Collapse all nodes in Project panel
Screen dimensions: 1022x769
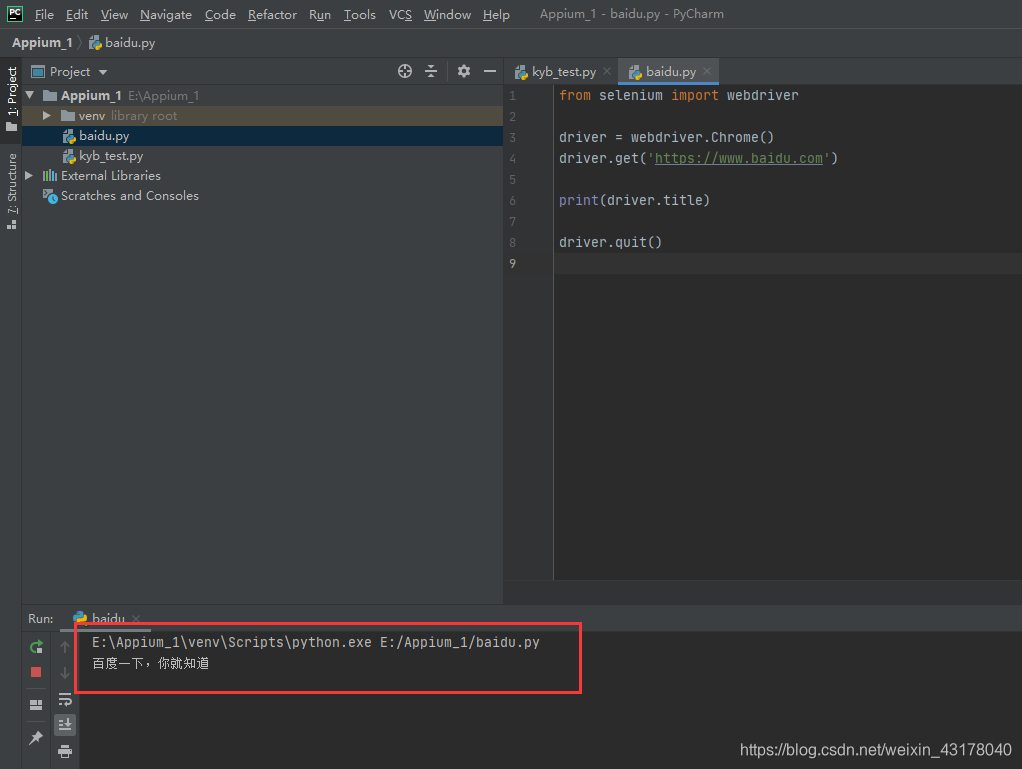point(431,71)
